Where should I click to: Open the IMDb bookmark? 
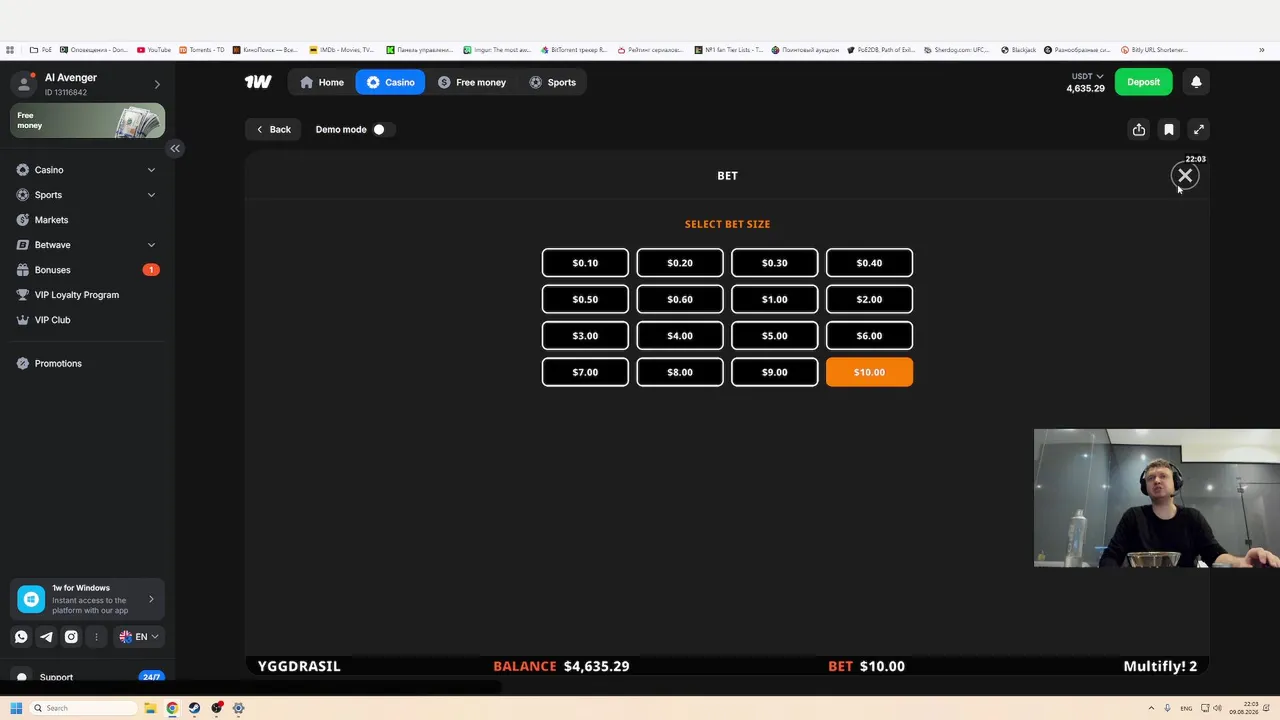point(342,49)
